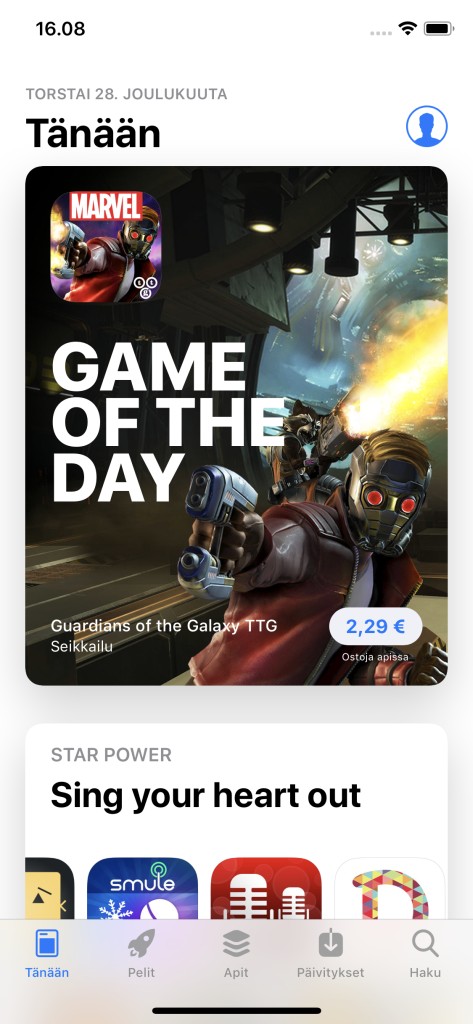Open the Päivitykset updates tab
This screenshot has height=1024, width=473.
331,953
